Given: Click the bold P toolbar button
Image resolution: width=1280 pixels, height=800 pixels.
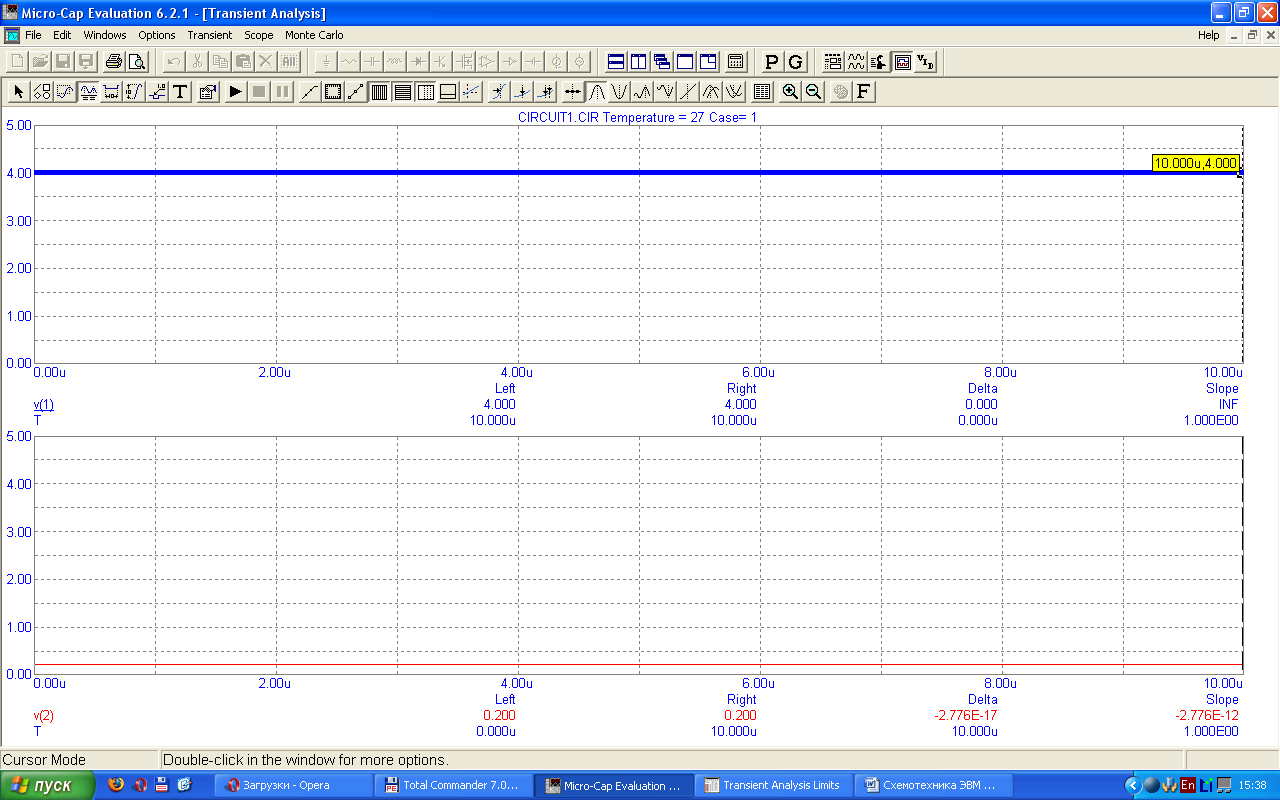Looking at the screenshot, I should [x=771, y=62].
